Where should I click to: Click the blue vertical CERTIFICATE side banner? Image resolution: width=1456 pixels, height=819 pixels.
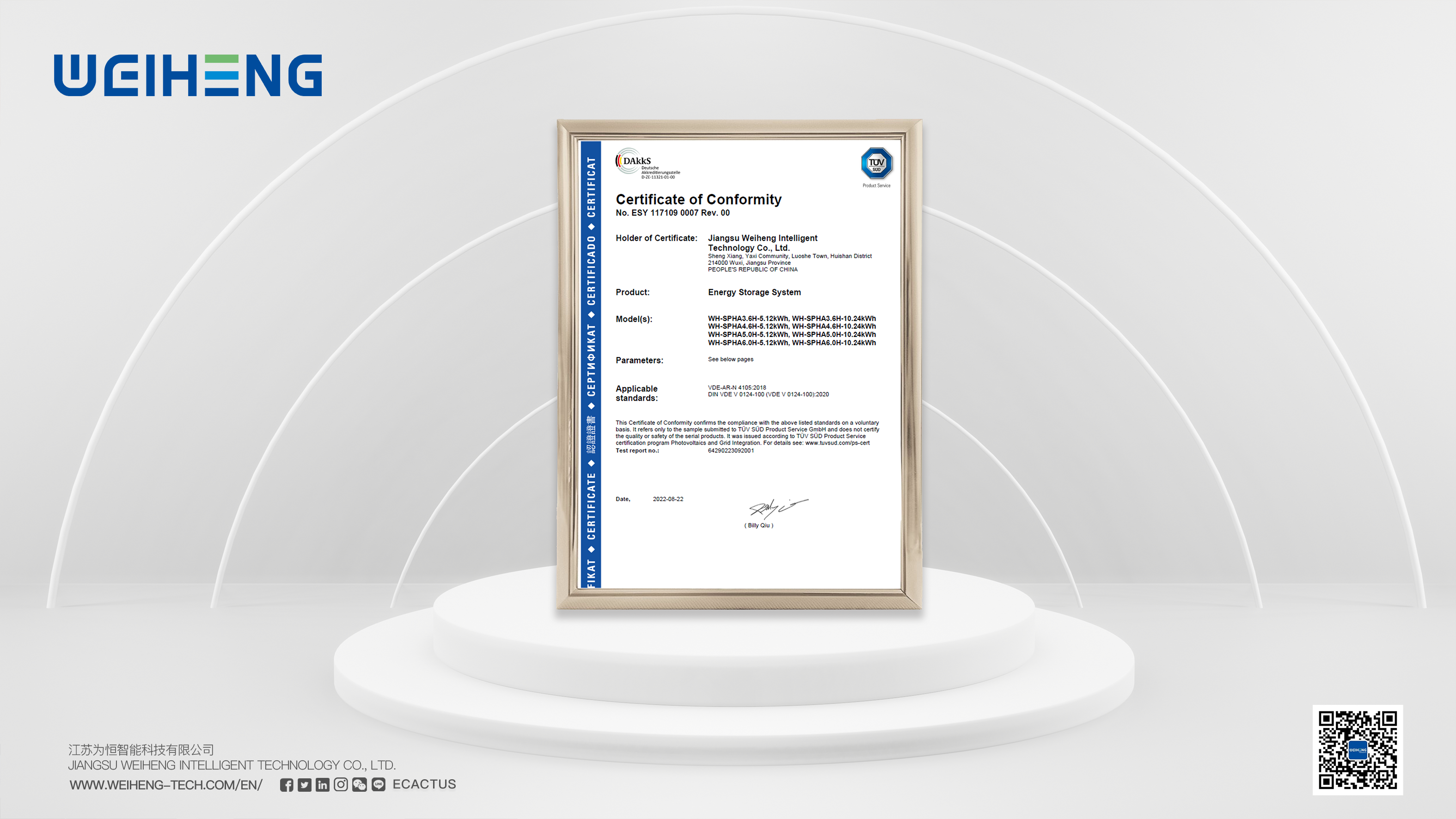(591, 365)
